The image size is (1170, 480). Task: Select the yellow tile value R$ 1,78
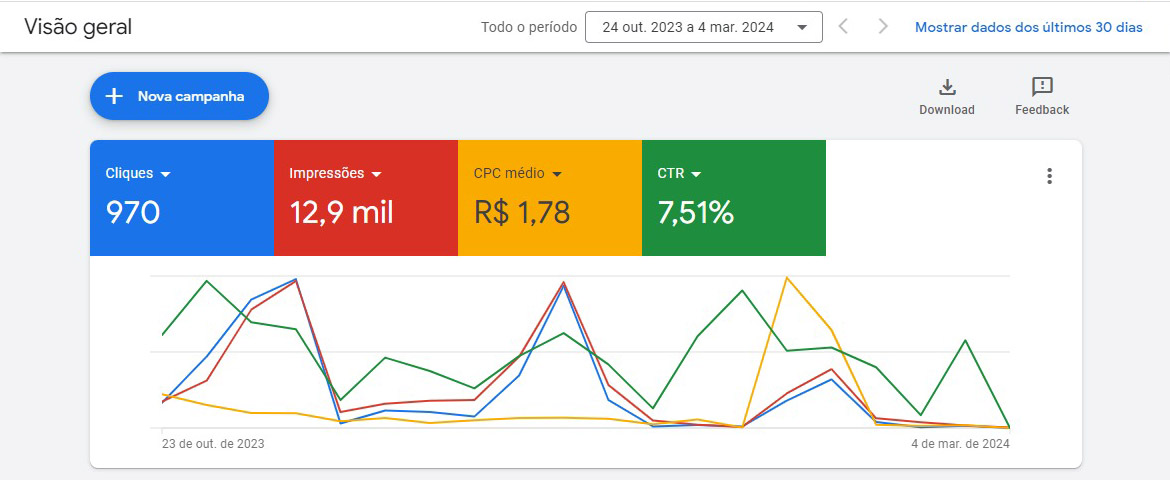tap(522, 212)
